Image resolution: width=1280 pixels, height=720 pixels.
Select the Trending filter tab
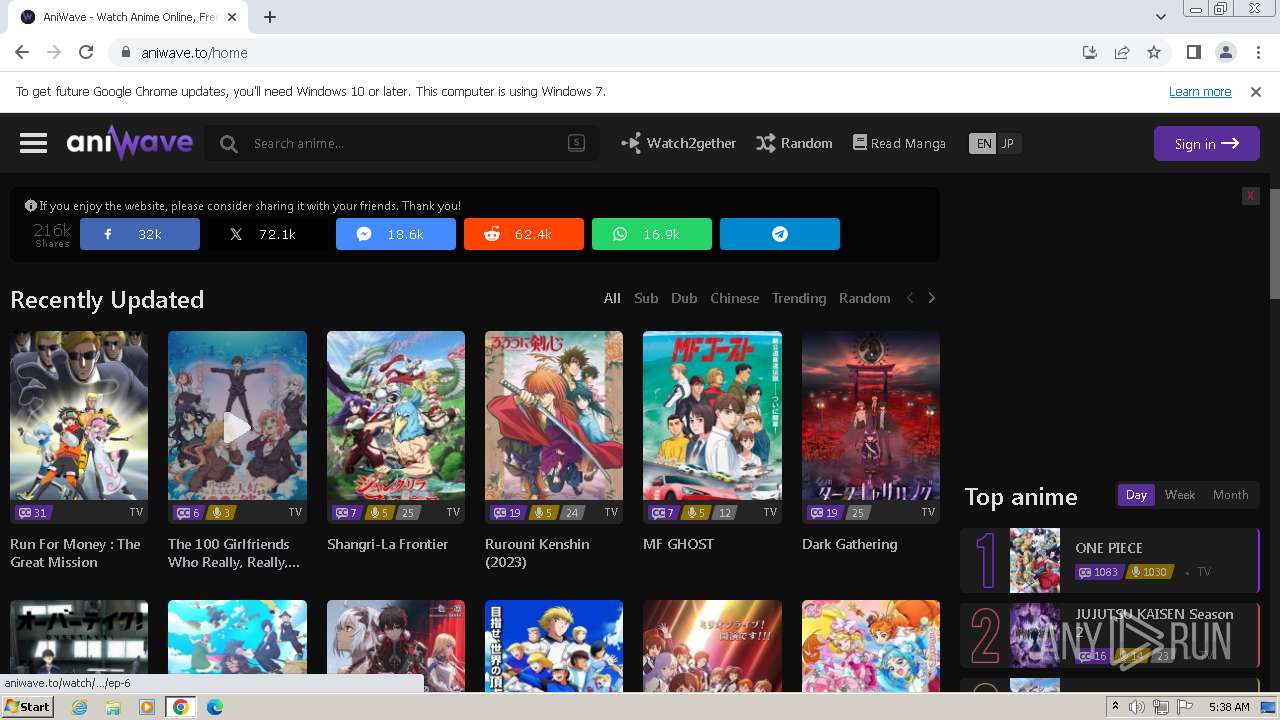click(799, 298)
